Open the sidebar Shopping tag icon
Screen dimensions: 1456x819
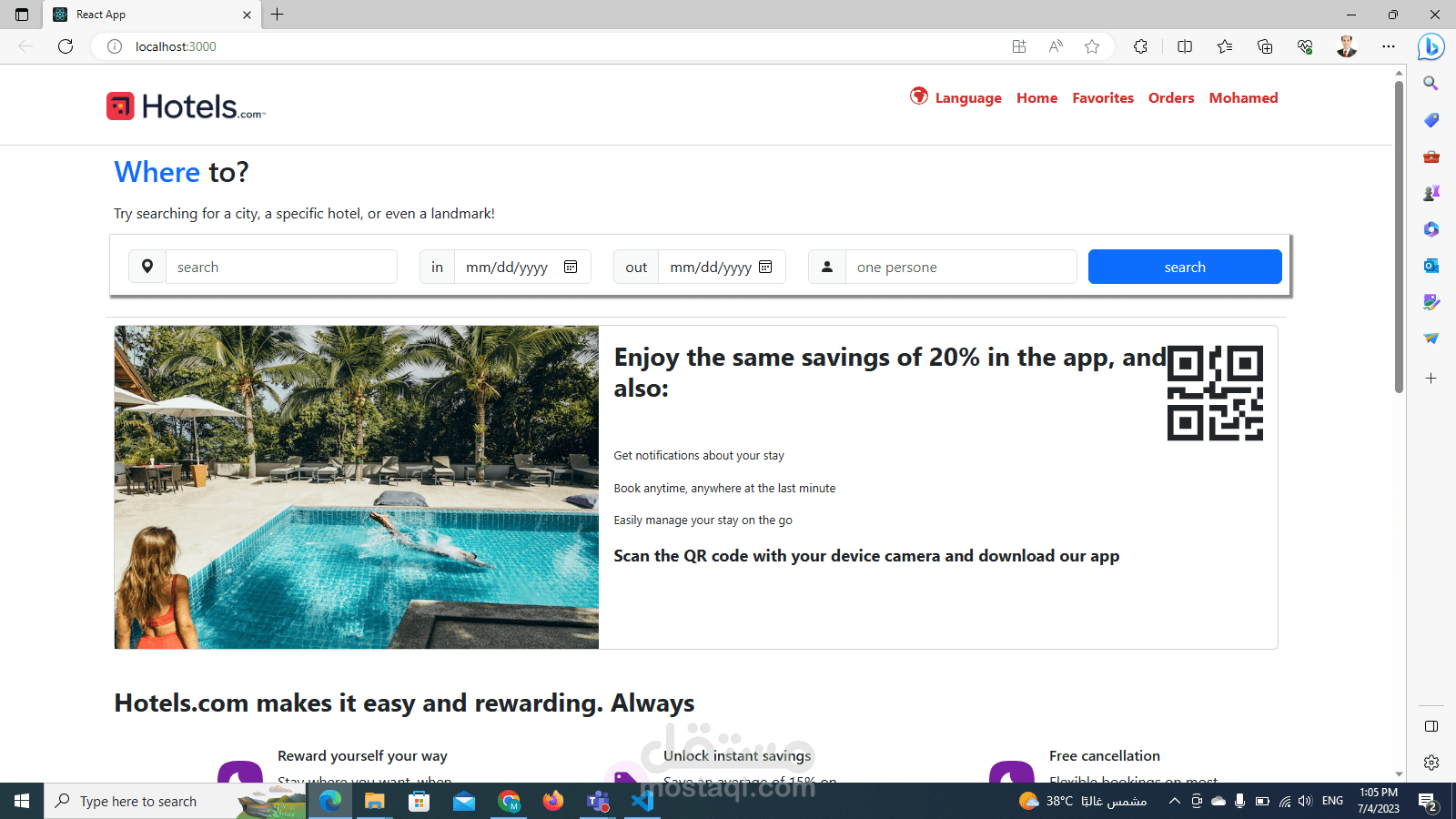click(1431, 120)
